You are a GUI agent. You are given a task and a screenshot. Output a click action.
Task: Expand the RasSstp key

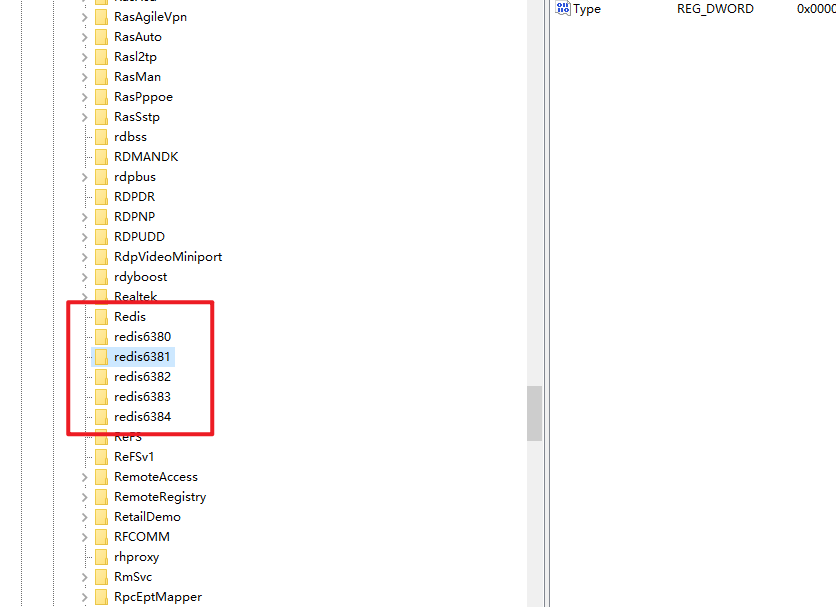(x=84, y=117)
